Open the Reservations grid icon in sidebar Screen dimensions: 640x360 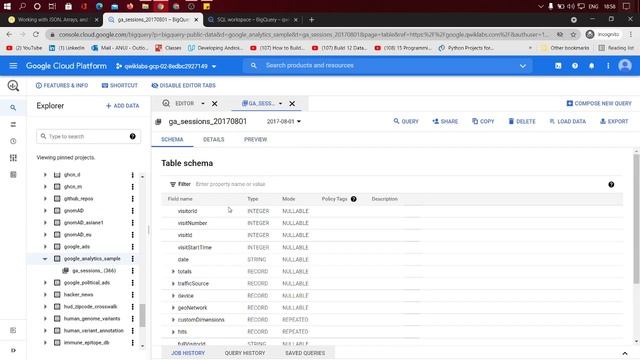pos(13,158)
